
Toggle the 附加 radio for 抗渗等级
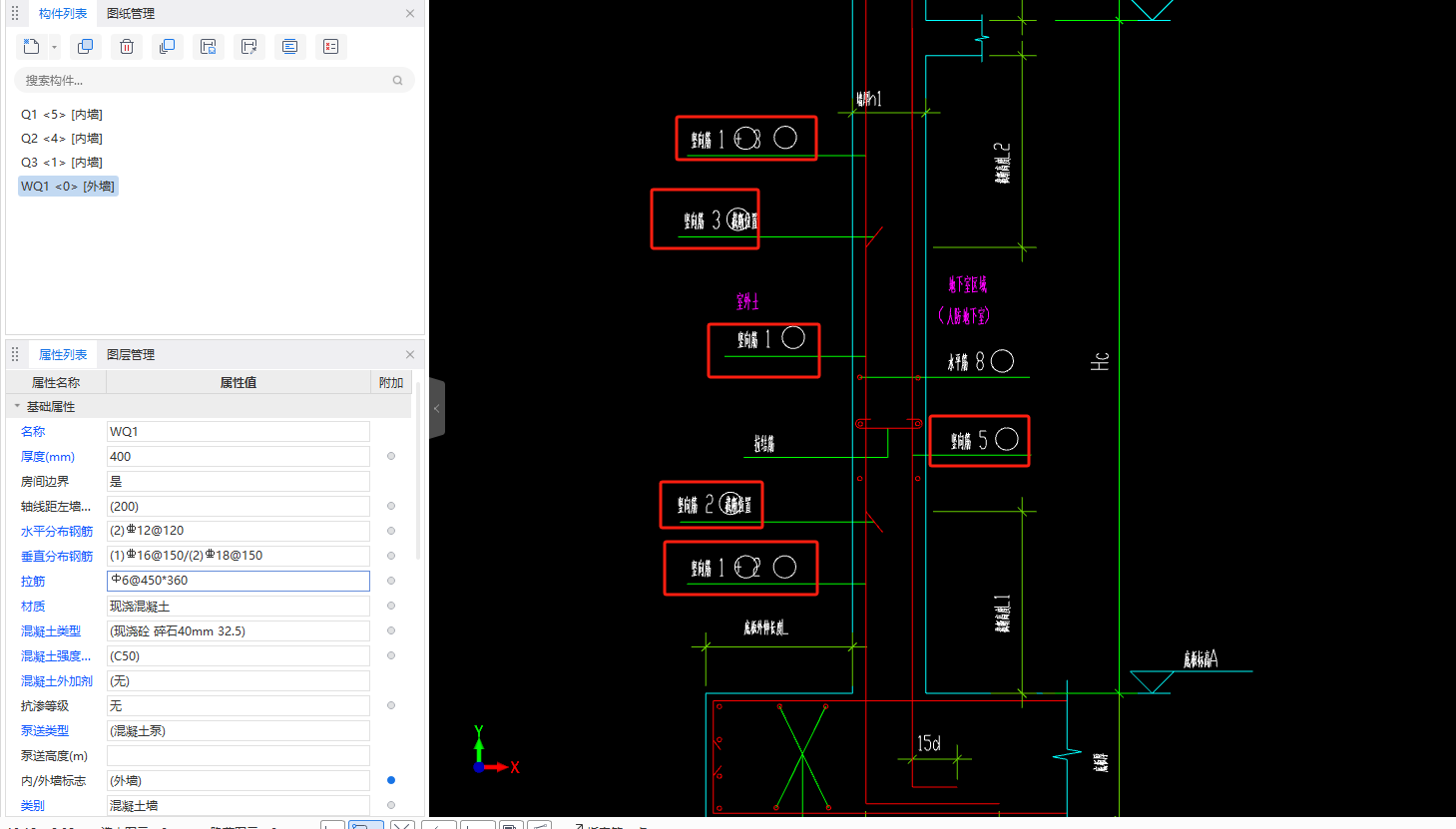391,705
